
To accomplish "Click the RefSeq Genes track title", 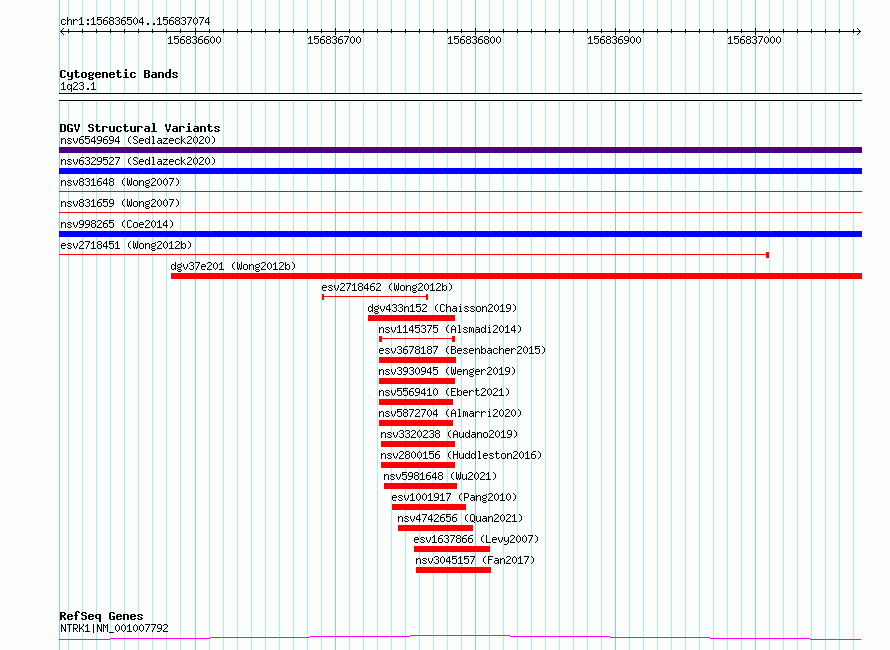I will click(x=101, y=616).
